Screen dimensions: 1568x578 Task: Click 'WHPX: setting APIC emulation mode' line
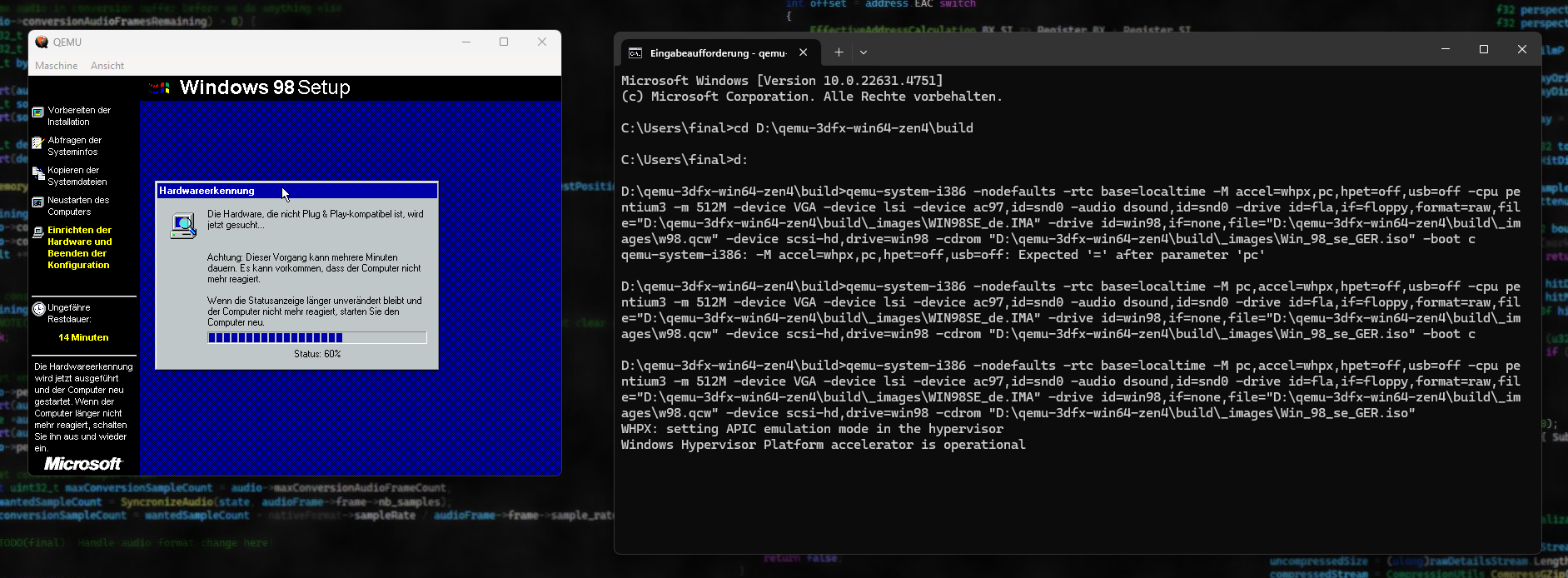(x=812, y=429)
